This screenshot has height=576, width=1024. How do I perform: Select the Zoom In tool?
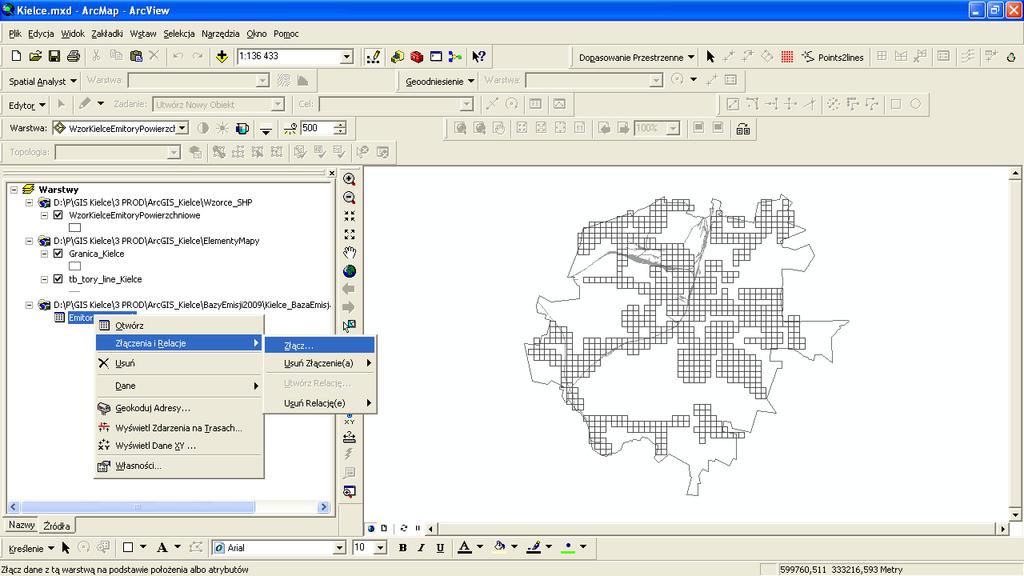click(349, 179)
